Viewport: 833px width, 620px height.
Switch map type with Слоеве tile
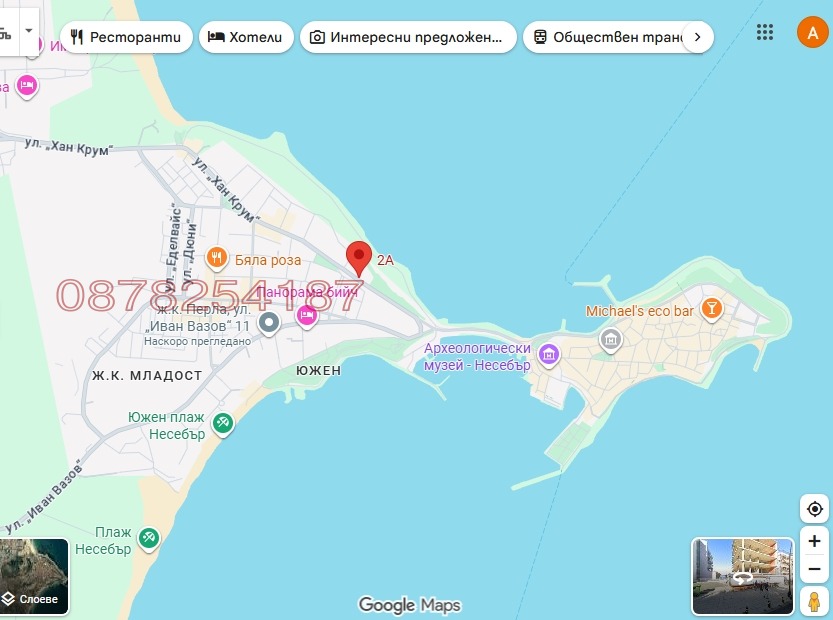34,576
